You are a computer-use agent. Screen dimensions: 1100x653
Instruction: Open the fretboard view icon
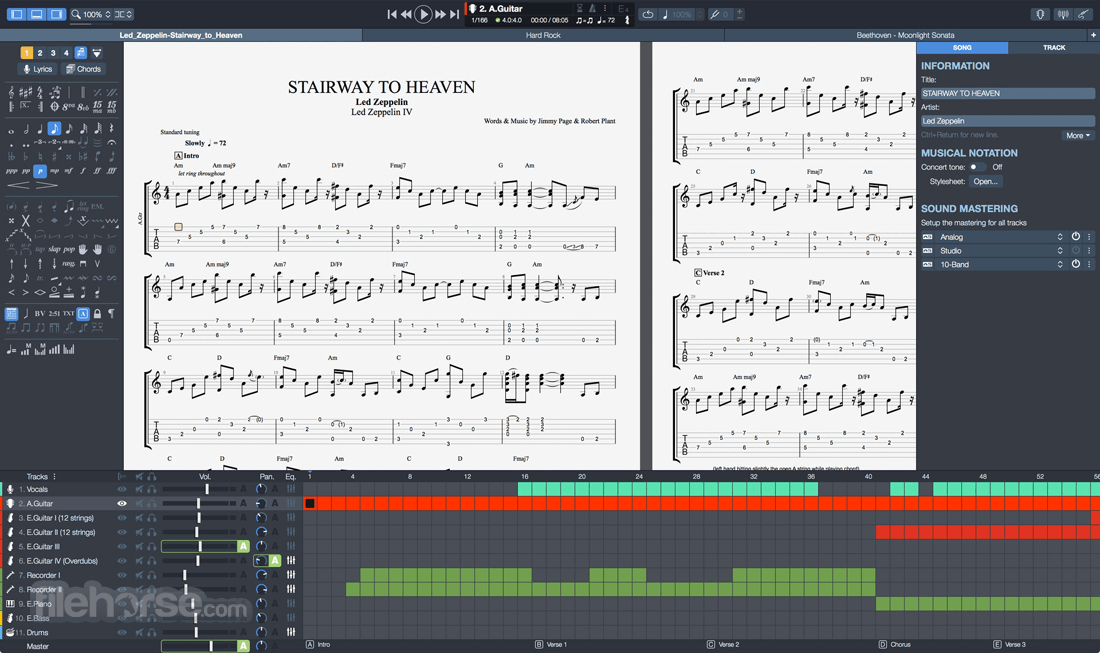[1040, 14]
